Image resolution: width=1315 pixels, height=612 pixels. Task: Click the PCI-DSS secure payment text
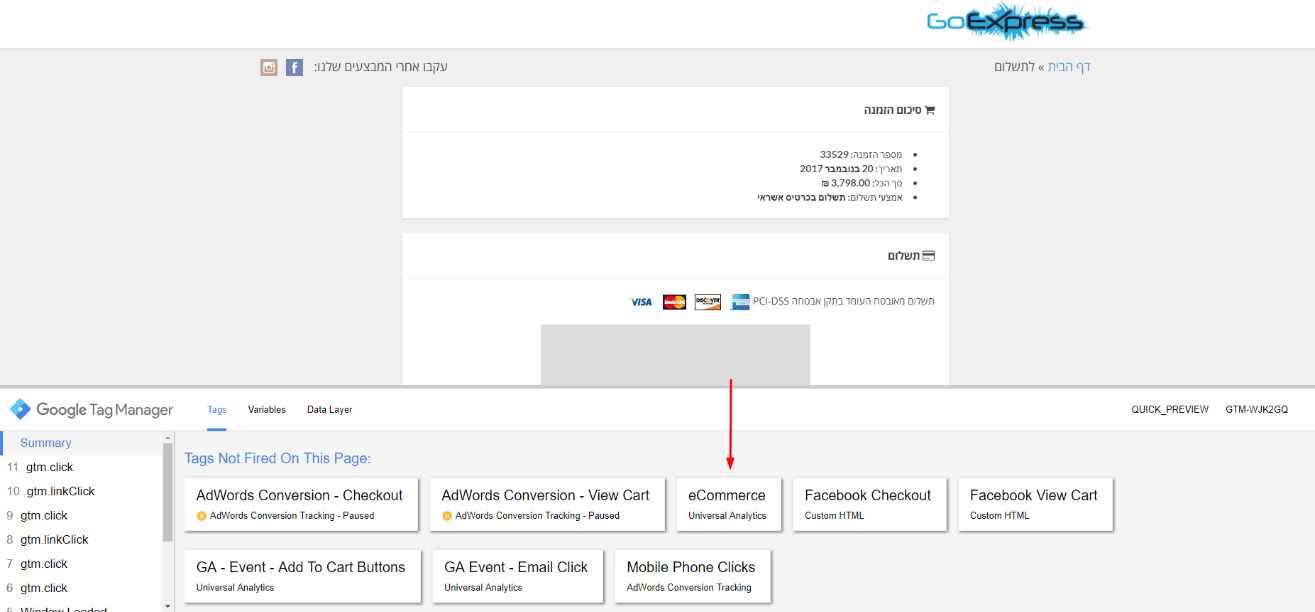tap(844, 302)
